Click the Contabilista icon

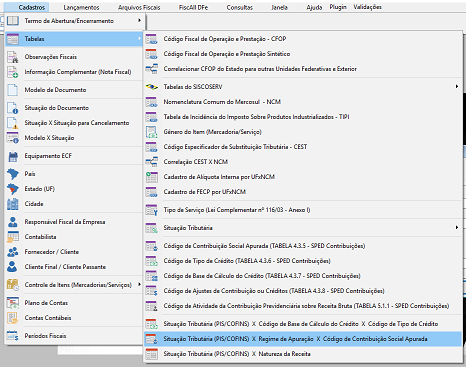pyautogui.click(x=13, y=237)
